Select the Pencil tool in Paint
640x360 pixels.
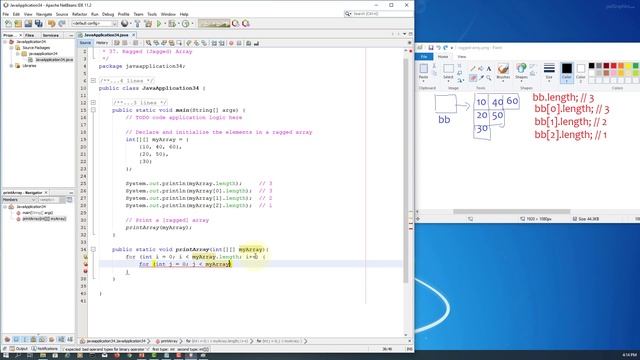(473, 68)
